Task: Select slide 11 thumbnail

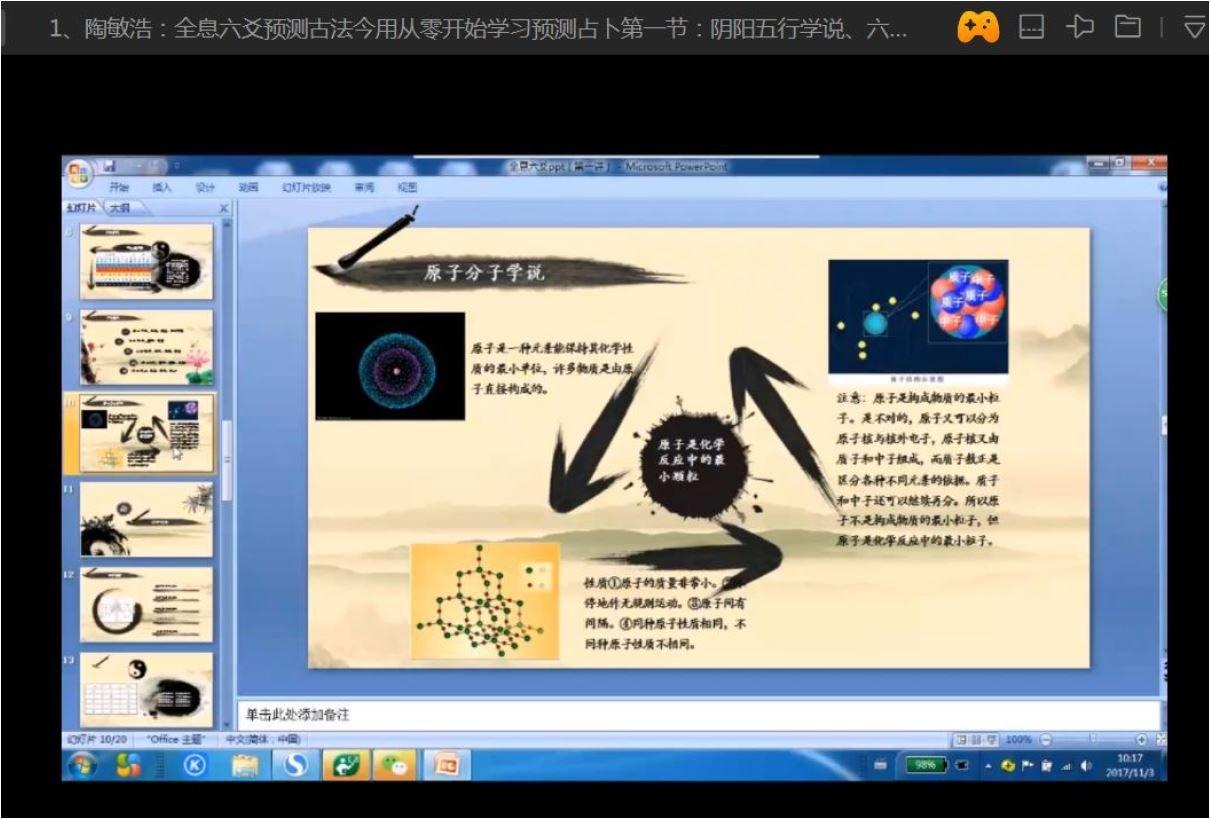Action: click(x=146, y=519)
